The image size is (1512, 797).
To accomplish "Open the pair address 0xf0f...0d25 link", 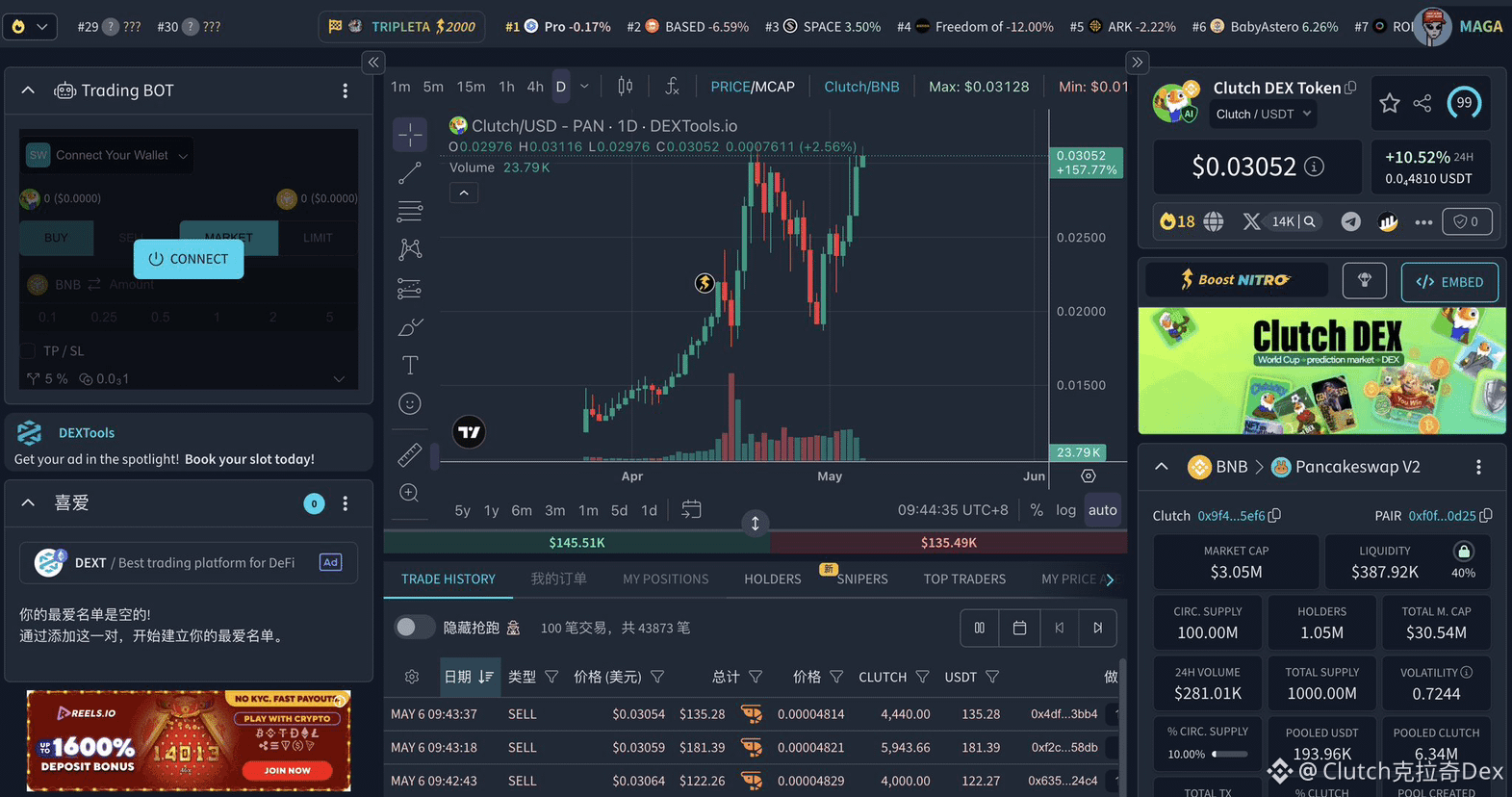I will tap(1442, 516).
